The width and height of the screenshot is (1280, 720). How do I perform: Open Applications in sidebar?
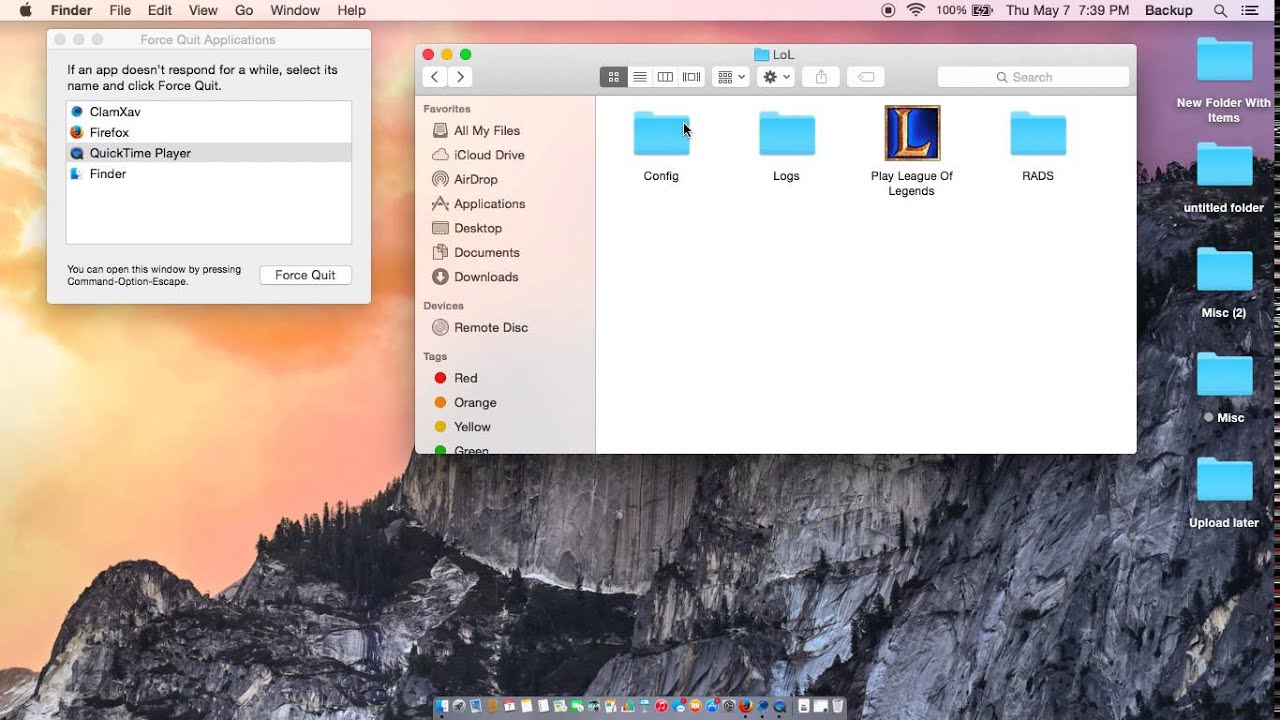pyautogui.click(x=489, y=204)
